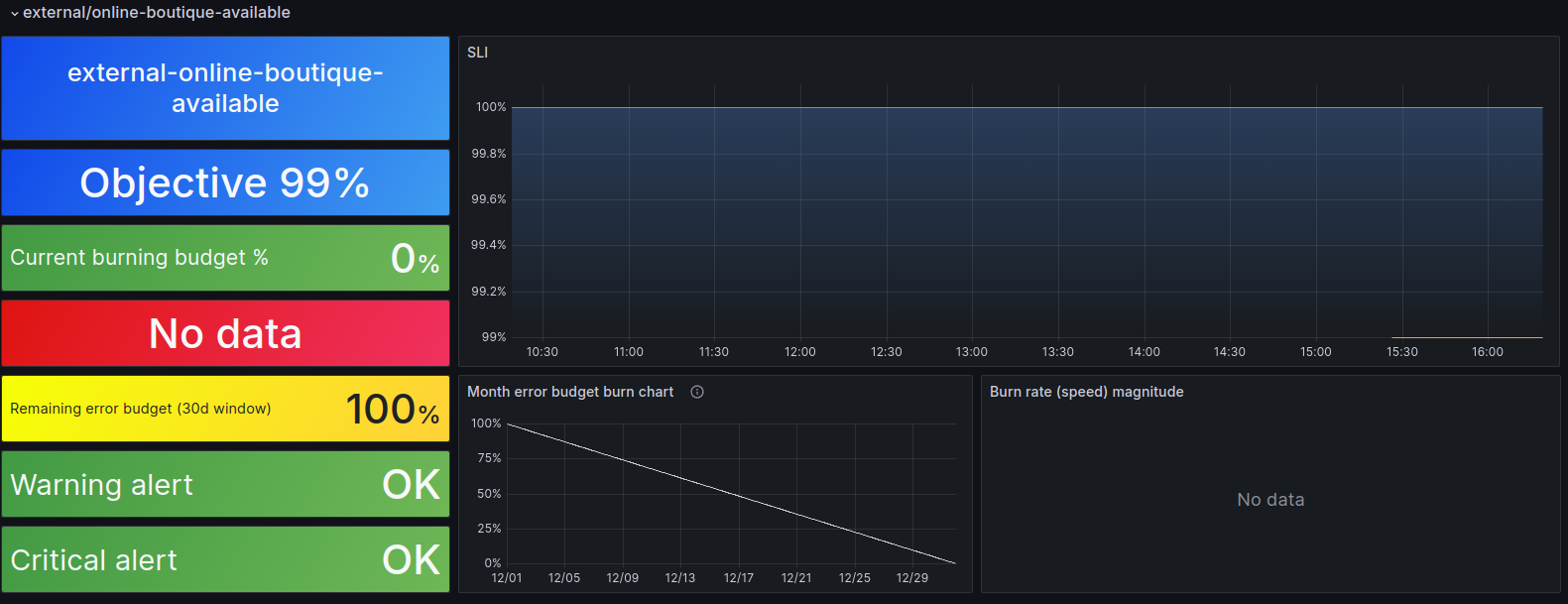Click the 99.6% label on SLI y-axis

click(488, 199)
